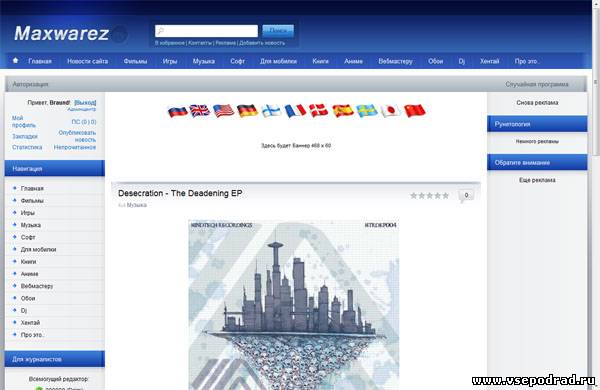Rate the post with the fifth star

point(445,196)
